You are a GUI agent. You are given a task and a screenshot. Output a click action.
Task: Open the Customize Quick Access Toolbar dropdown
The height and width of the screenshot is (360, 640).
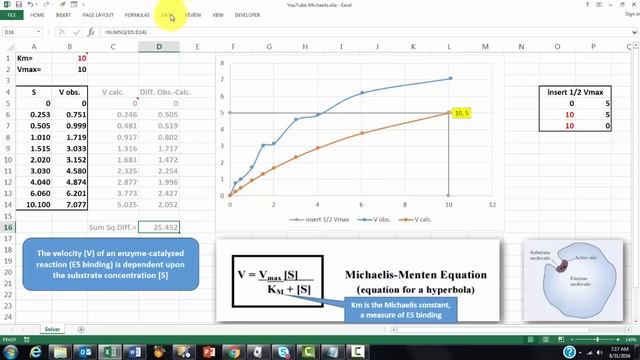(x=83, y=5)
